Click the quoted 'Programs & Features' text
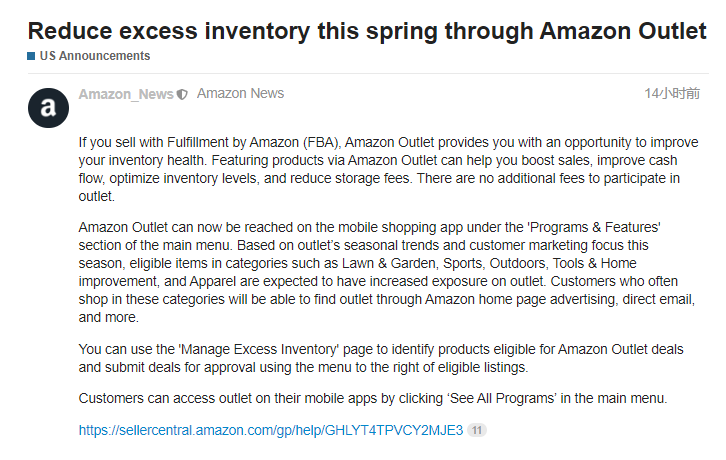The height and width of the screenshot is (460, 726). [594, 227]
